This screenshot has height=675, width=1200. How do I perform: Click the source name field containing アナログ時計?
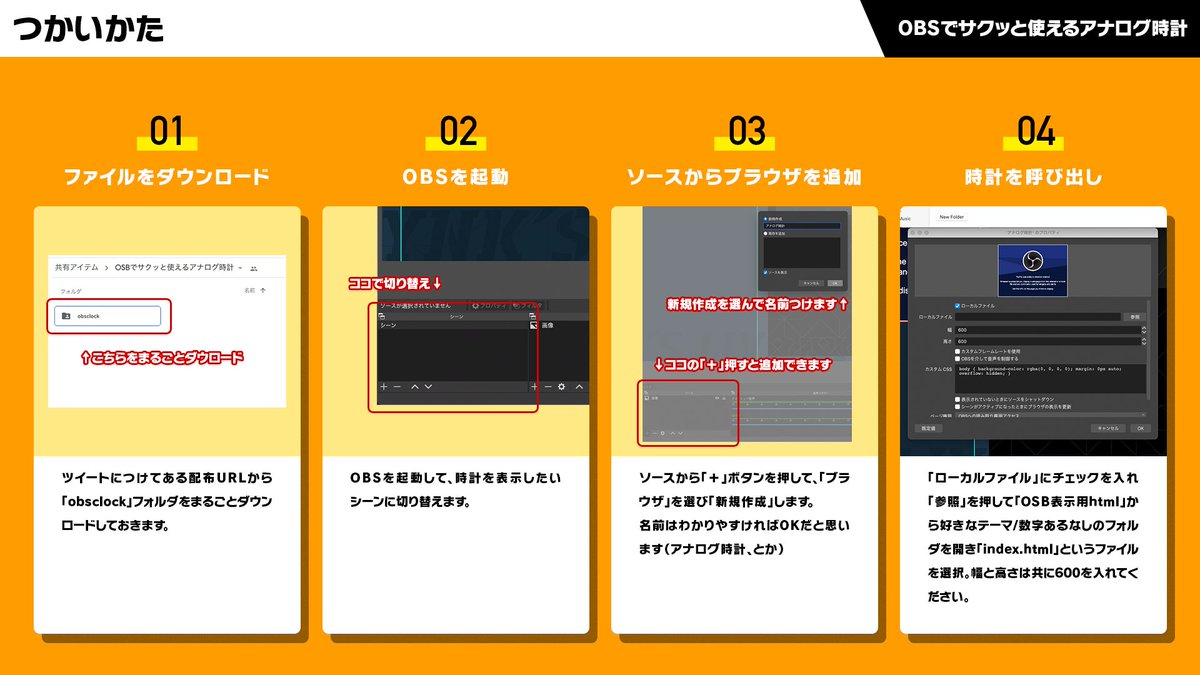(x=802, y=226)
